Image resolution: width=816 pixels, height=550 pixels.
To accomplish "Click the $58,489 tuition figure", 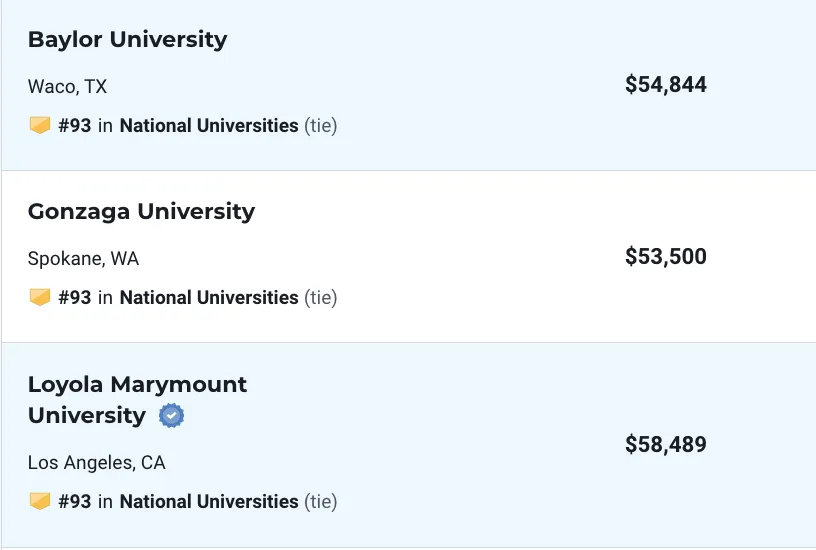I will (666, 444).
